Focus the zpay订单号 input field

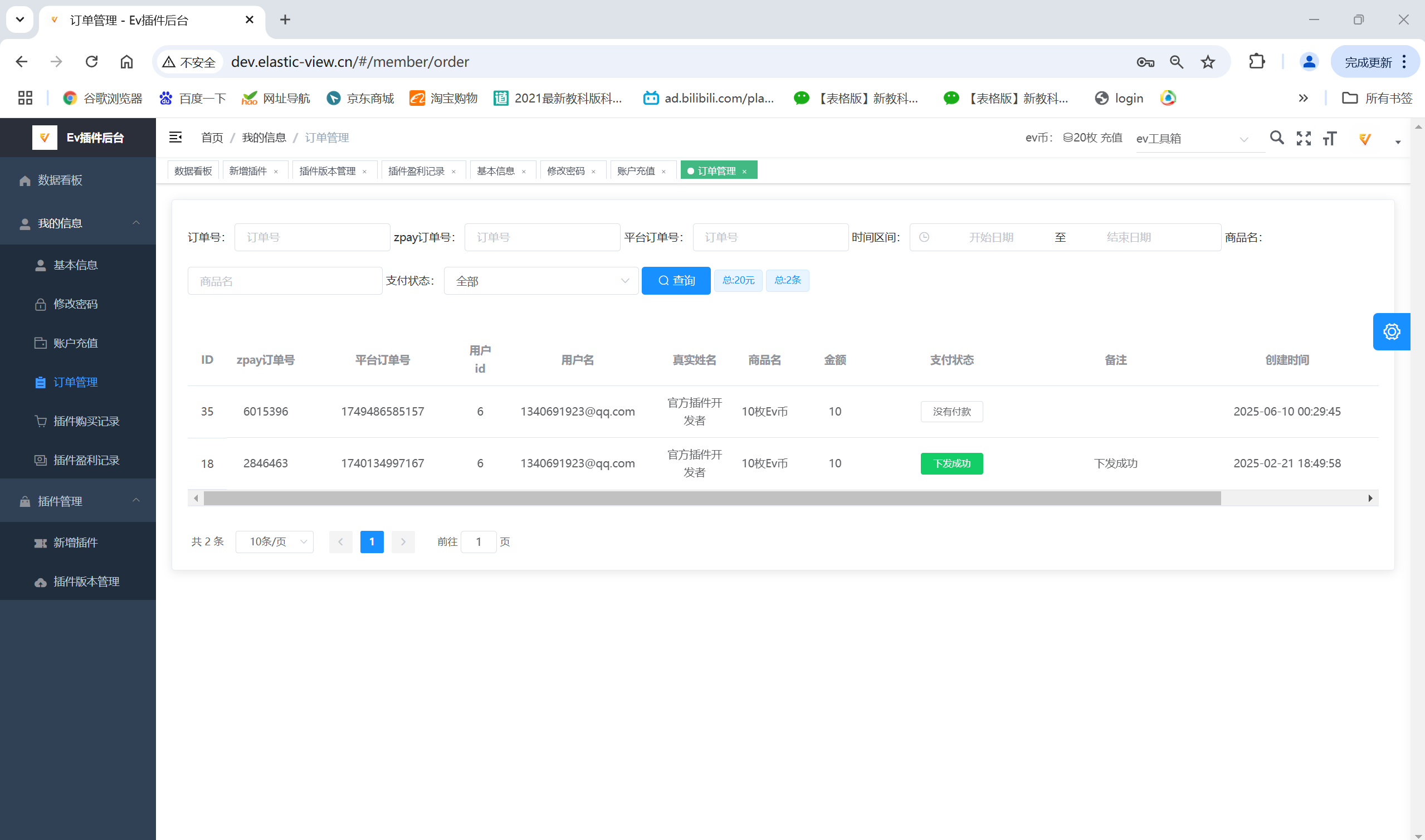[x=541, y=237]
